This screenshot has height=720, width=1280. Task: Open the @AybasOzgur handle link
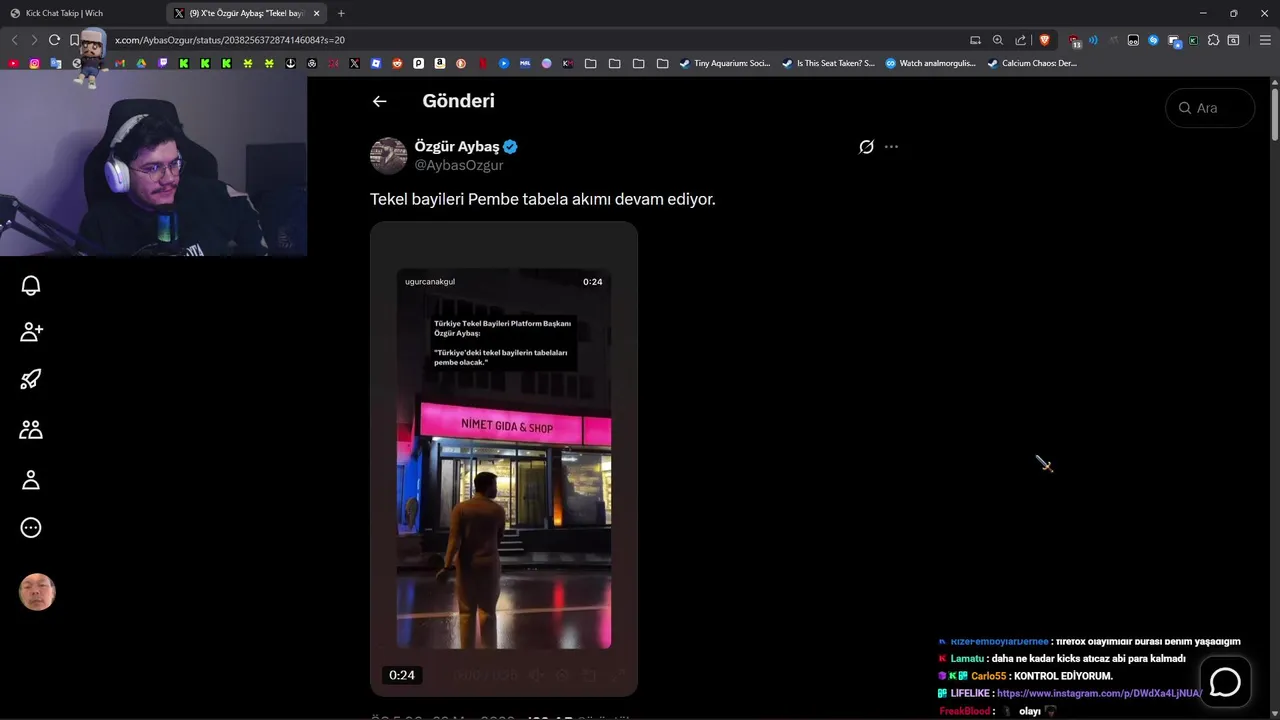pos(459,165)
